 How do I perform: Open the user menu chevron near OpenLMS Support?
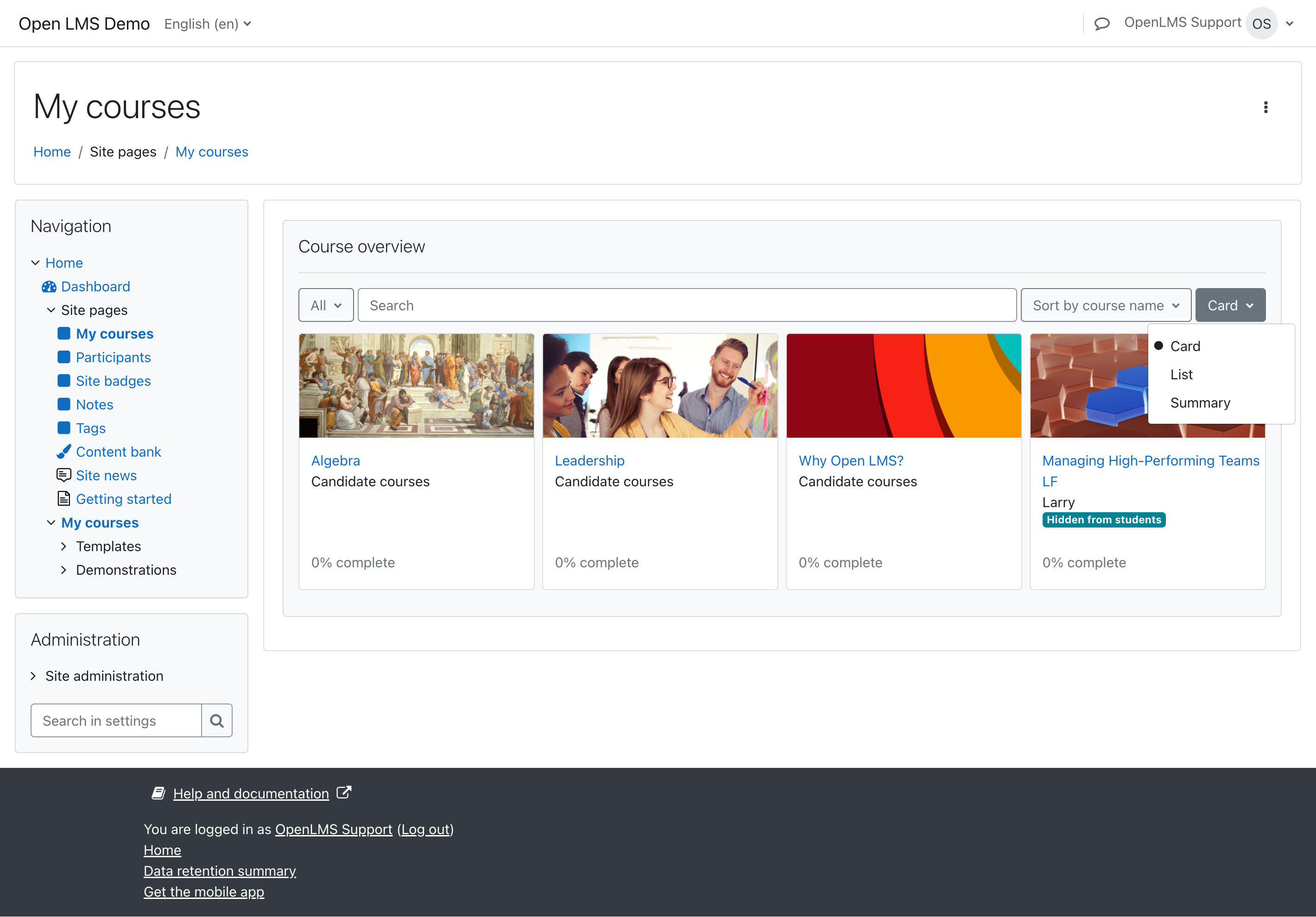click(1290, 24)
